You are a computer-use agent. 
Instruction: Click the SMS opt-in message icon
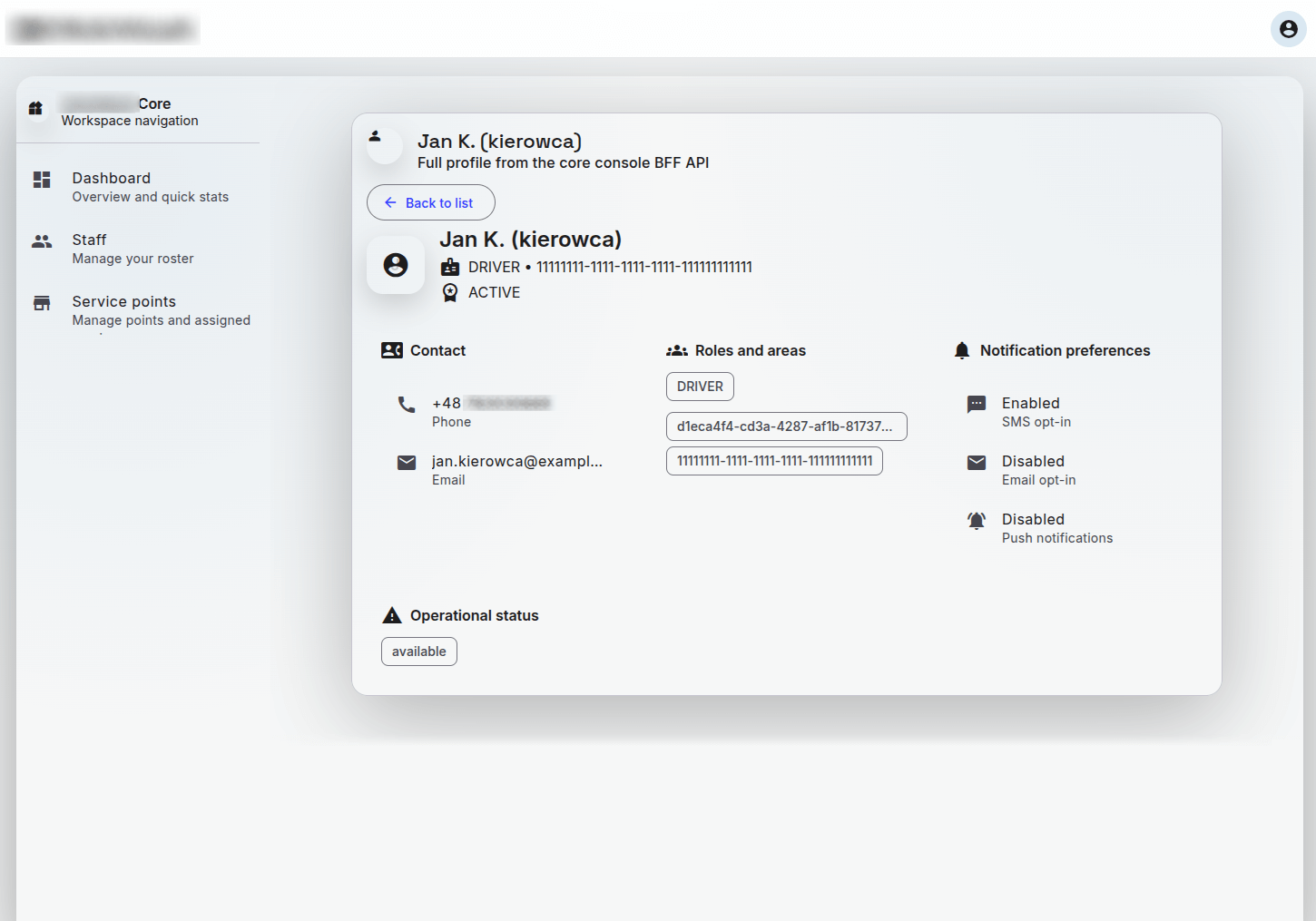click(977, 405)
